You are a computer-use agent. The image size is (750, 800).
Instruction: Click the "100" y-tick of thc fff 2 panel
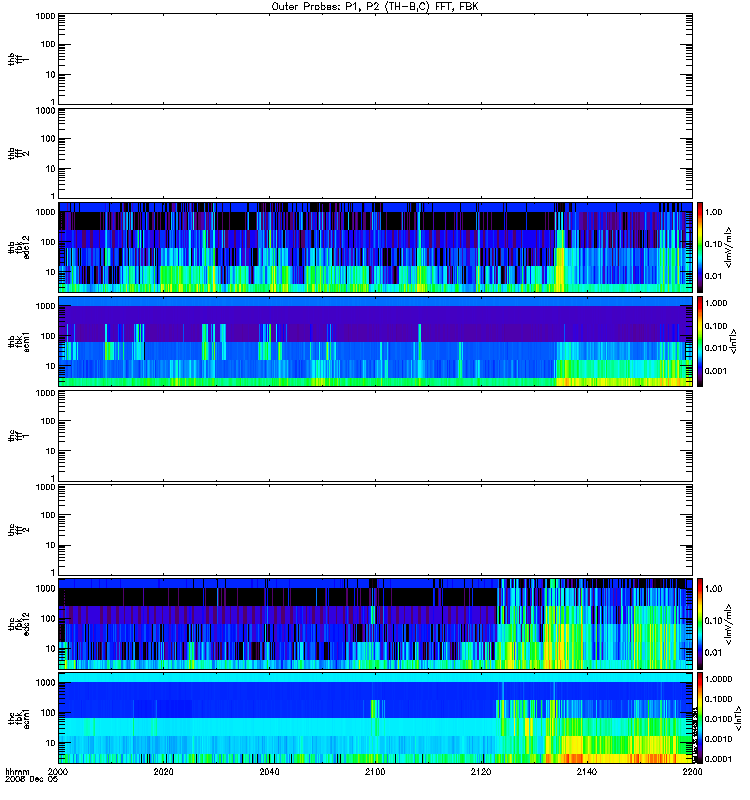point(48,515)
